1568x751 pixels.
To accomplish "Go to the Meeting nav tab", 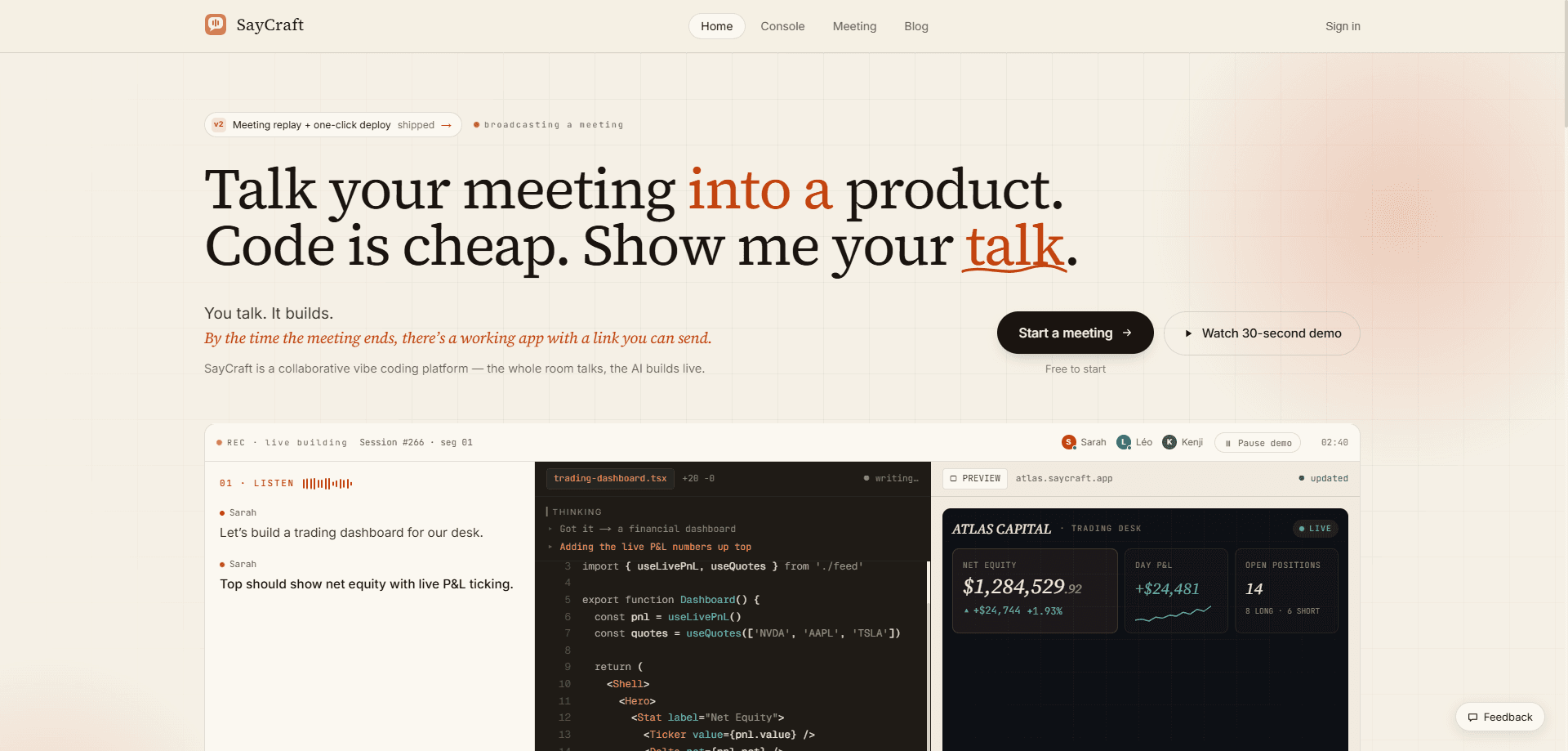I will (854, 26).
